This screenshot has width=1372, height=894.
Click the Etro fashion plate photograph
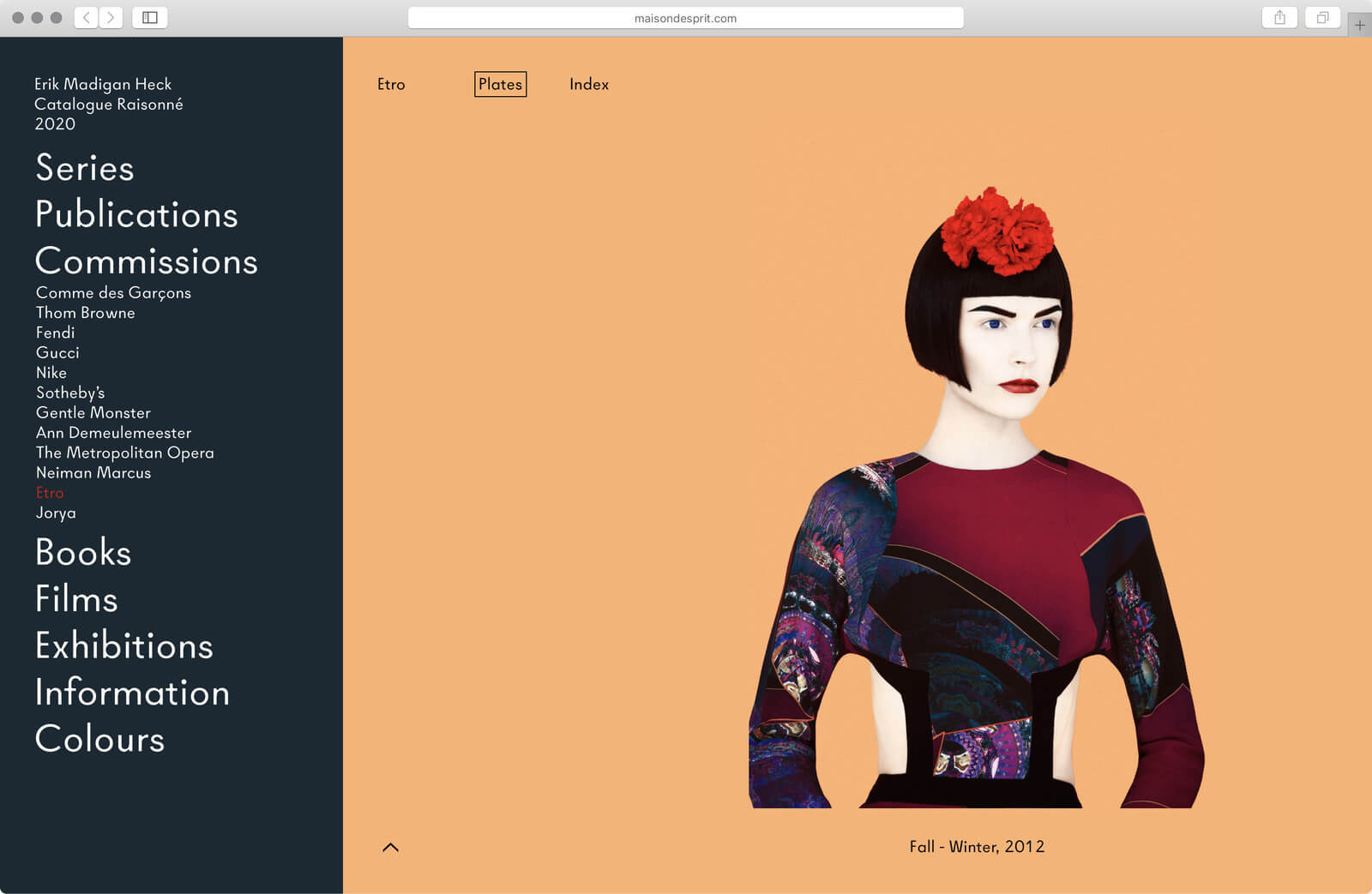click(977, 497)
